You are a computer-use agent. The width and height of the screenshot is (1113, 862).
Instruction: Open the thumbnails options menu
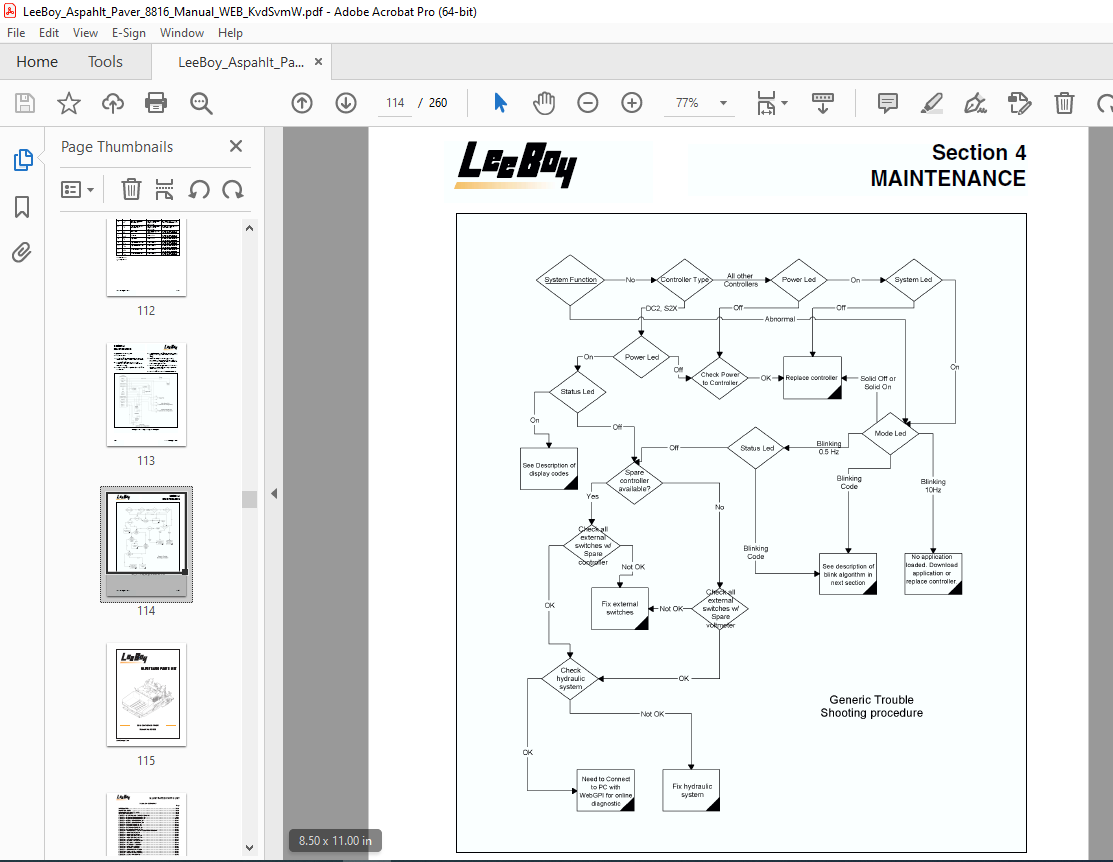(77, 190)
